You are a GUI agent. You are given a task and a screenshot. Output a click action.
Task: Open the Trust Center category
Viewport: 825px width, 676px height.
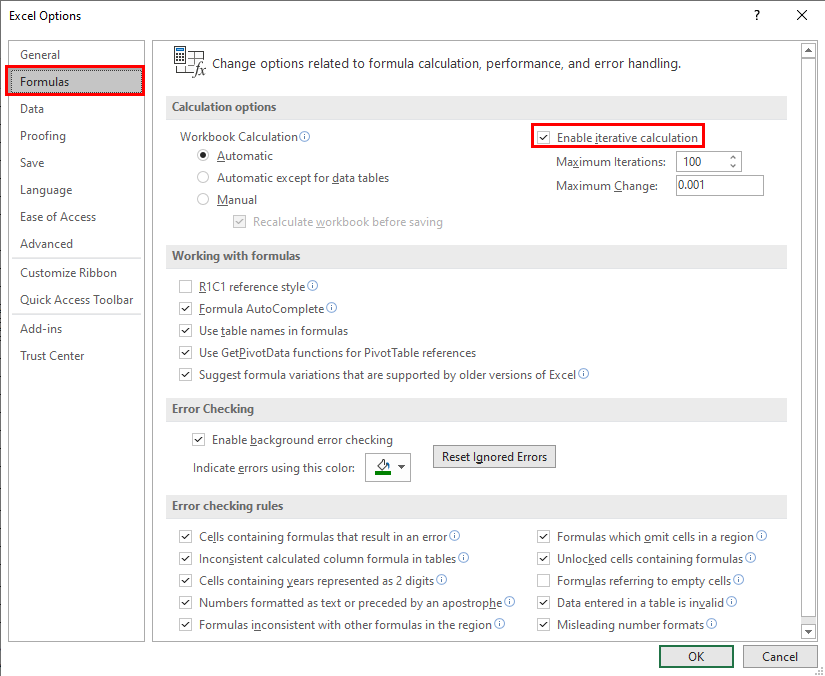76,356
